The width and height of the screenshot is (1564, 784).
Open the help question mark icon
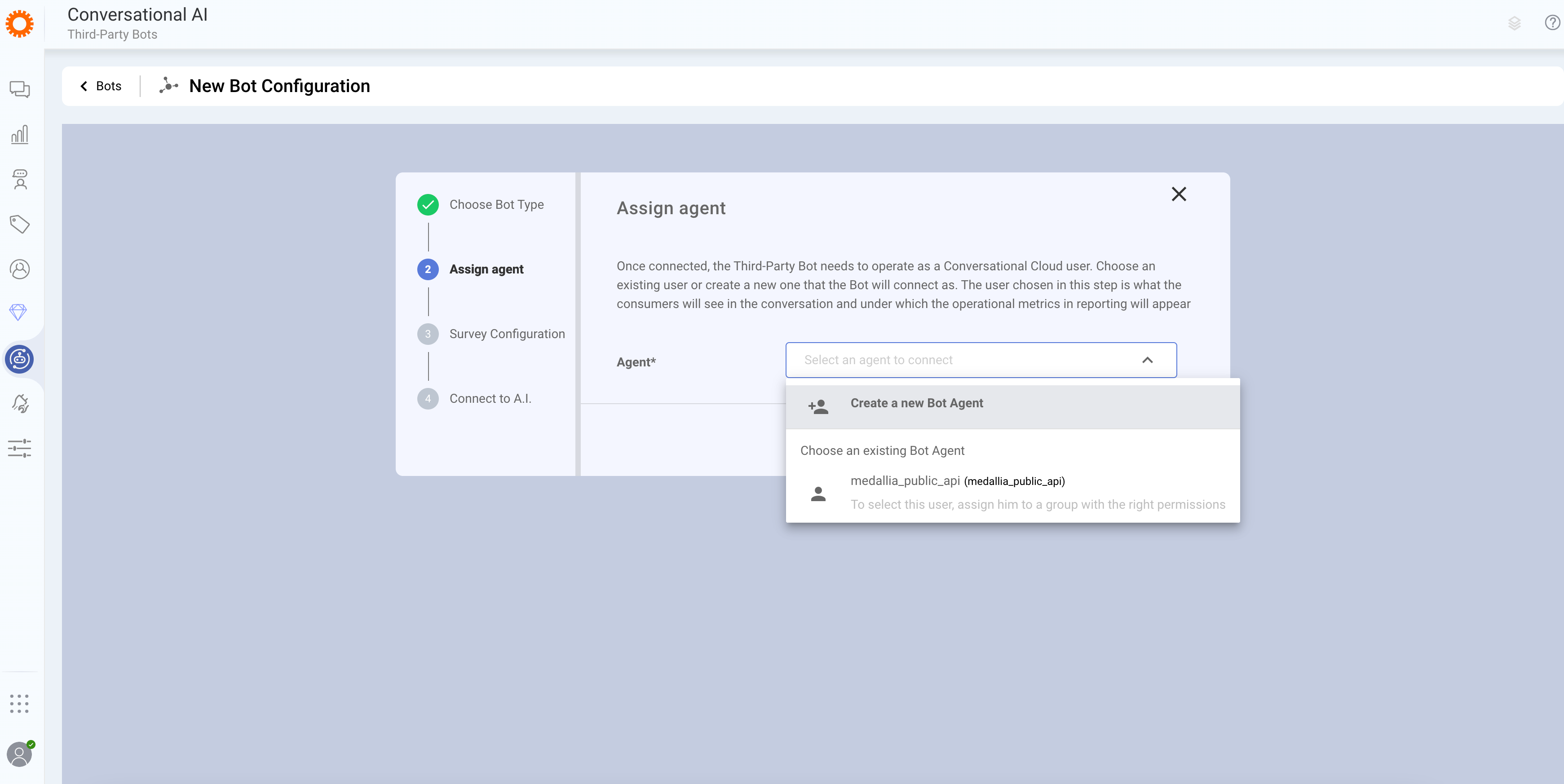tap(1552, 23)
